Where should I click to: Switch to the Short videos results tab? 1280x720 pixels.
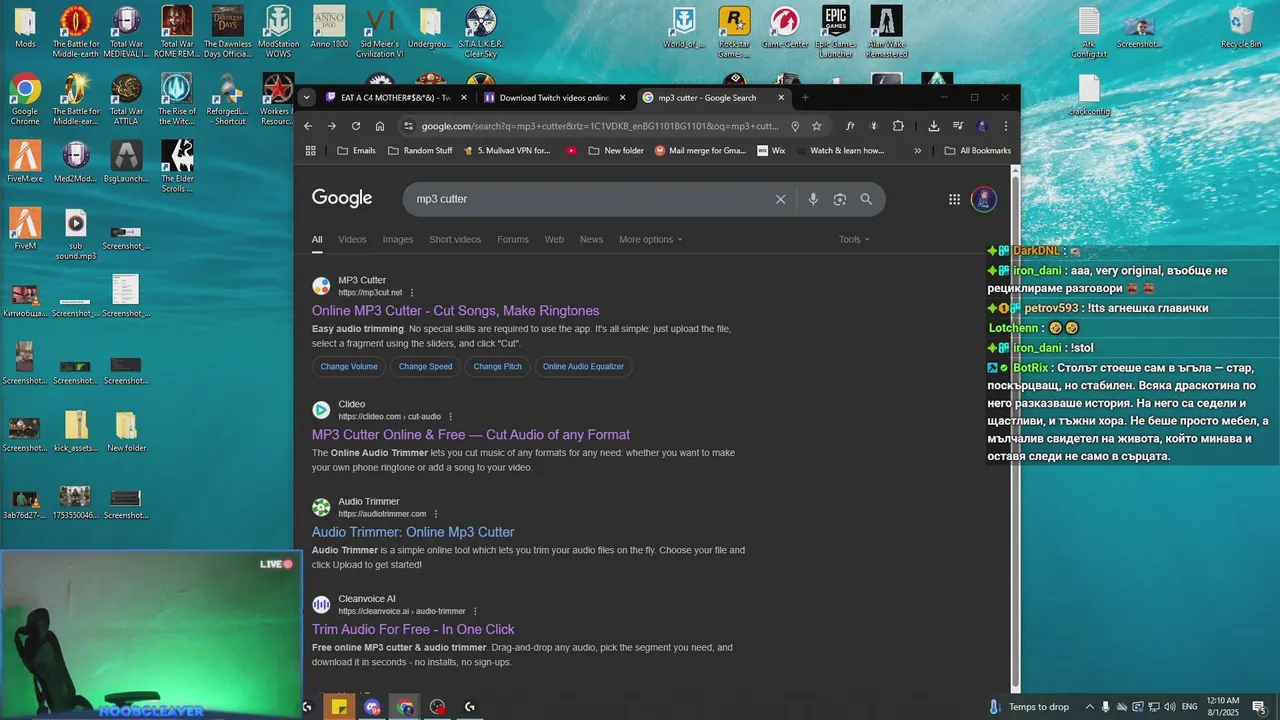point(455,240)
